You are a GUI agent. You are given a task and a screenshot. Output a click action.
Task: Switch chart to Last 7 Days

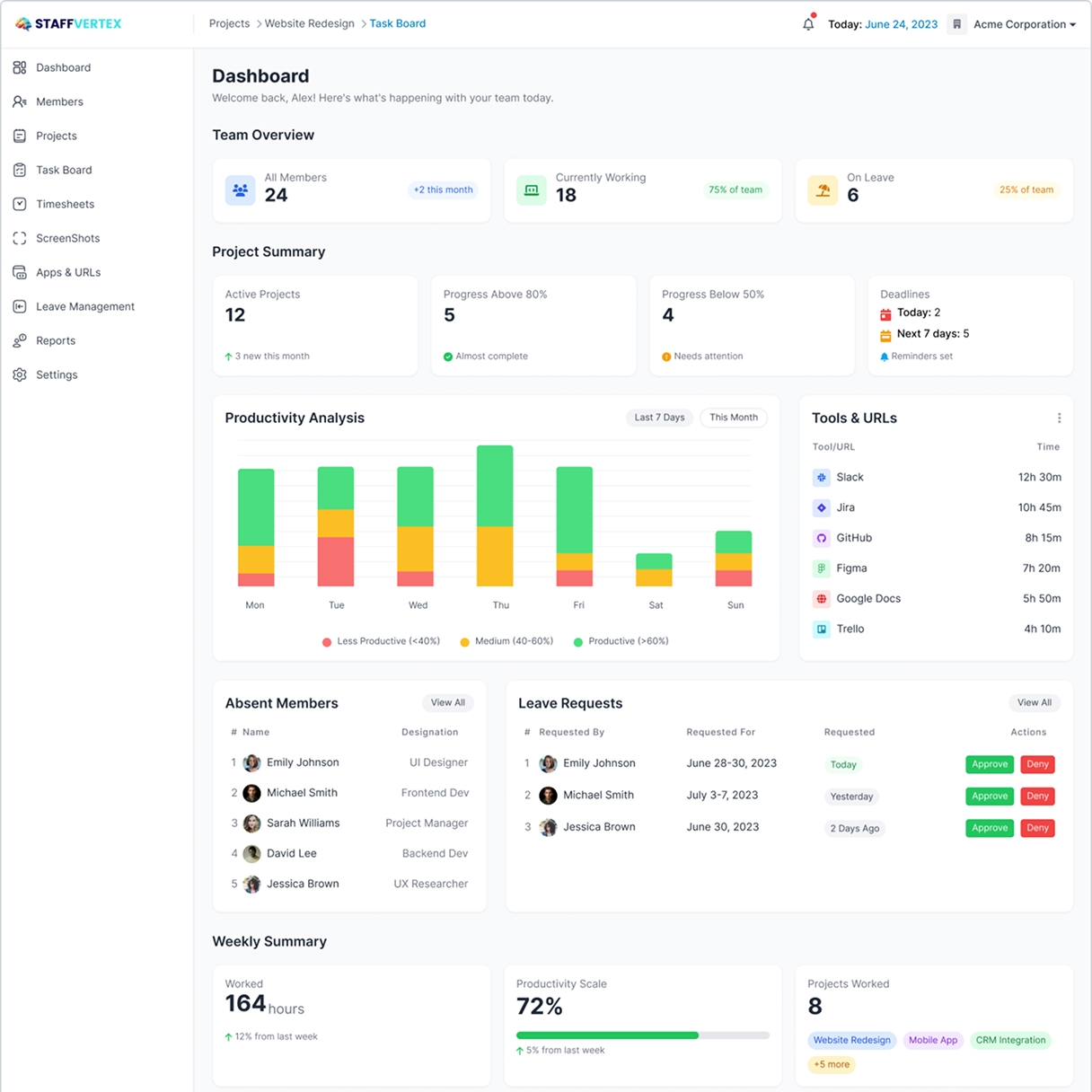[x=659, y=418]
